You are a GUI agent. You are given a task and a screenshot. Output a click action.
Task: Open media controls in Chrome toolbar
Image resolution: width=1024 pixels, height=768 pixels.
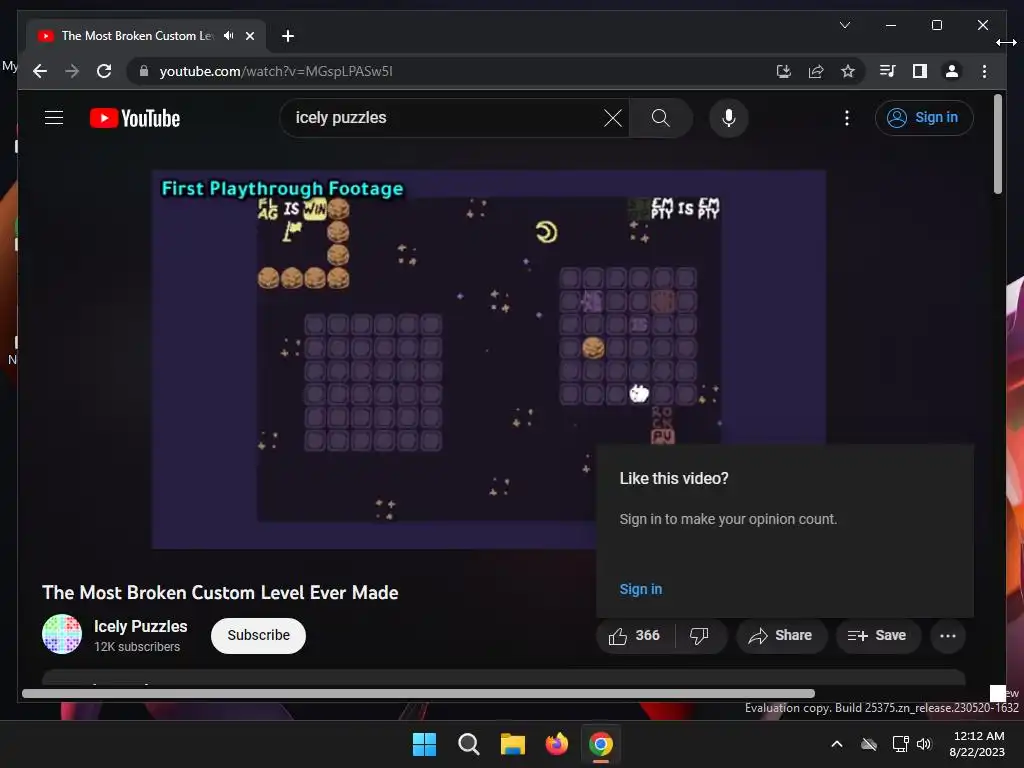click(x=888, y=71)
